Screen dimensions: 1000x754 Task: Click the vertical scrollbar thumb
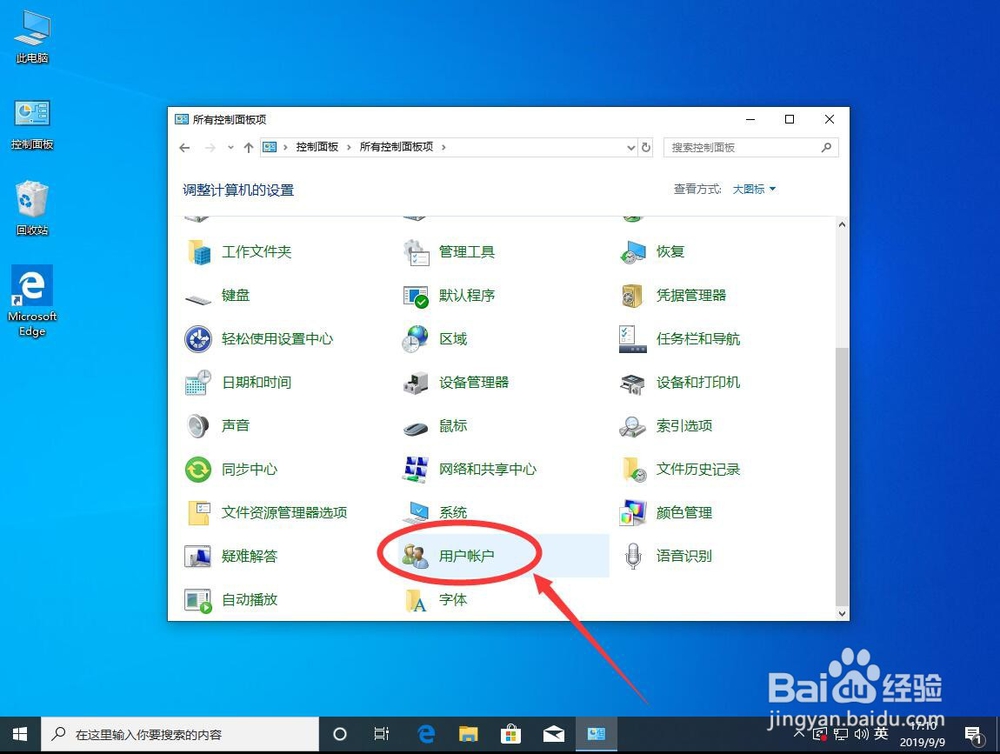[x=842, y=475]
